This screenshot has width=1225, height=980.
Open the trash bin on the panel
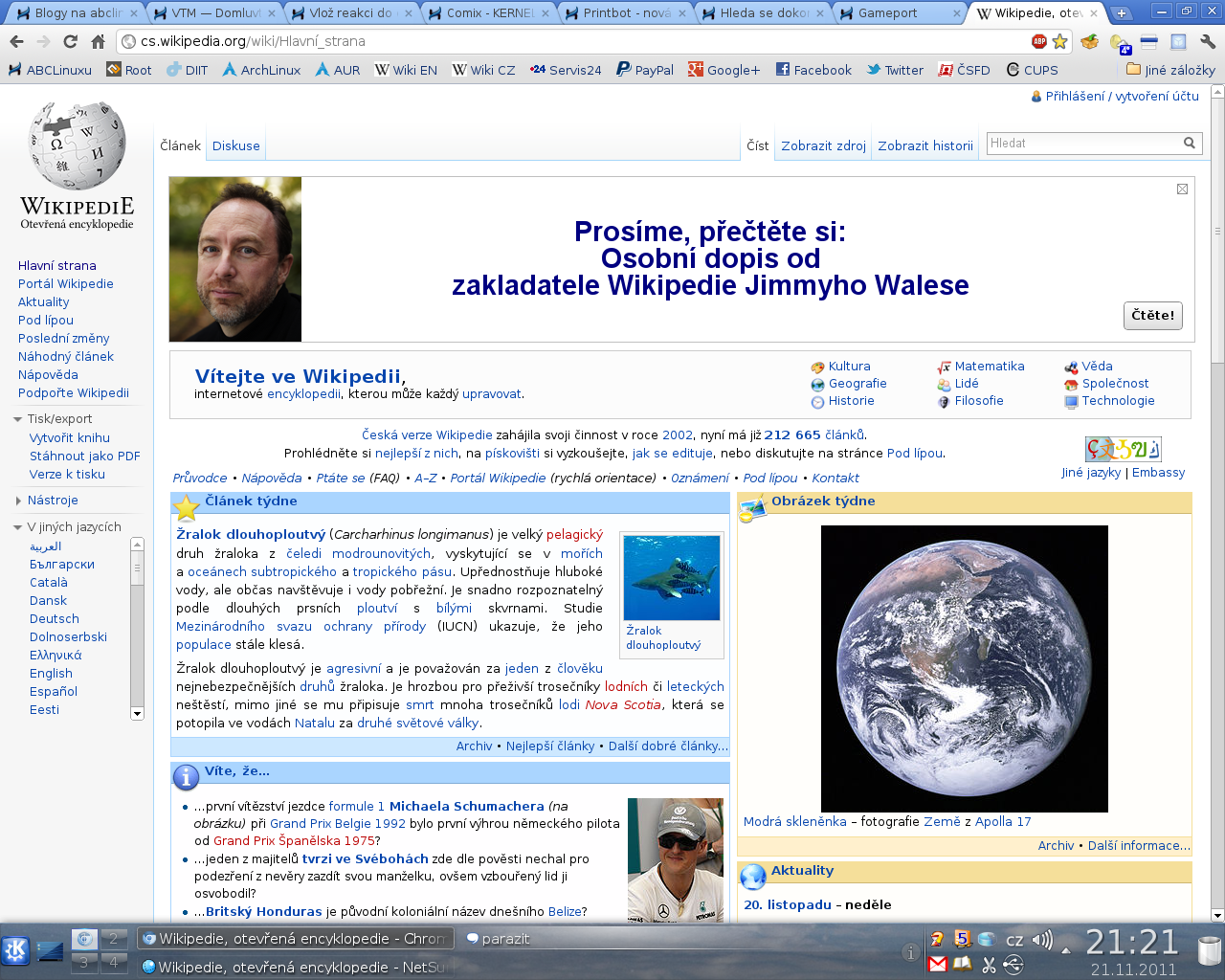pyautogui.click(x=1210, y=951)
